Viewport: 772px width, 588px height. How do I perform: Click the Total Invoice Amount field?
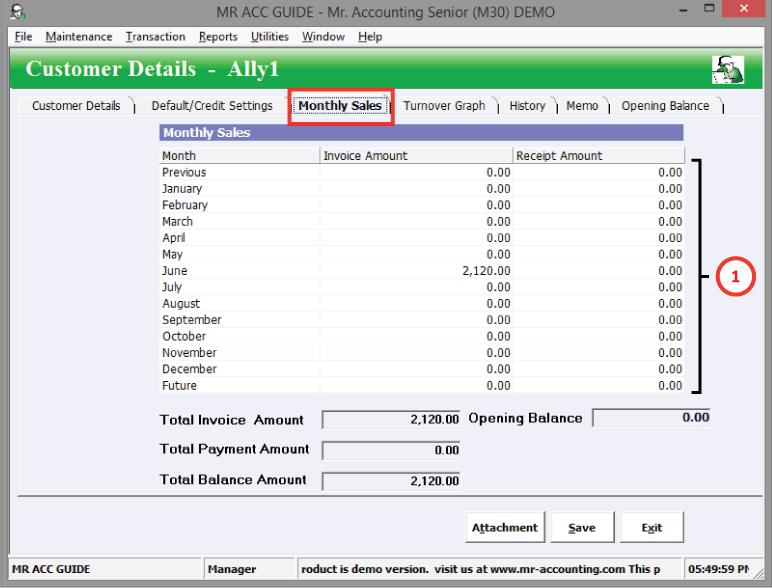coord(391,420)
